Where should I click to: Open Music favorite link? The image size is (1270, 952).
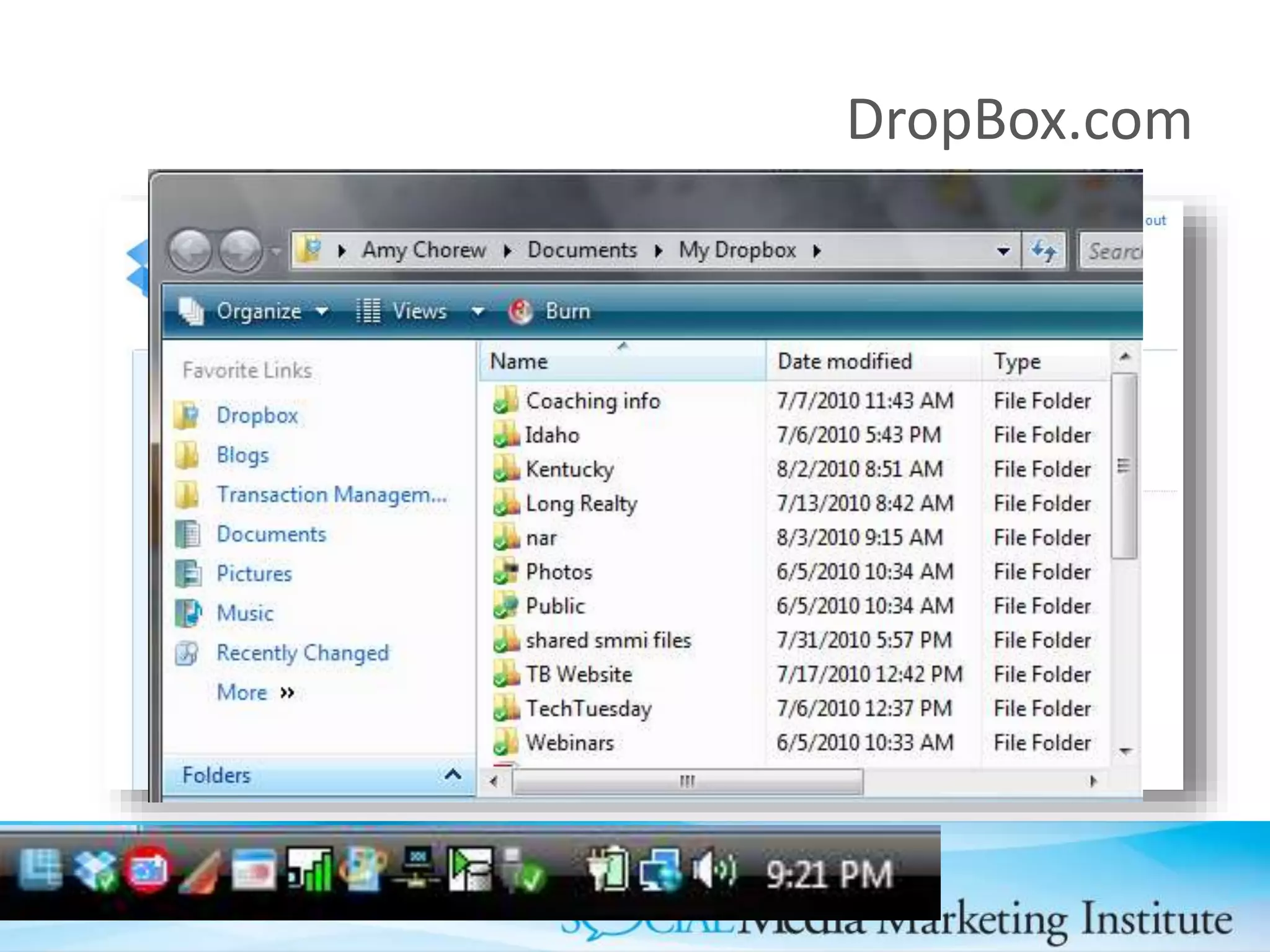[245, 614]
